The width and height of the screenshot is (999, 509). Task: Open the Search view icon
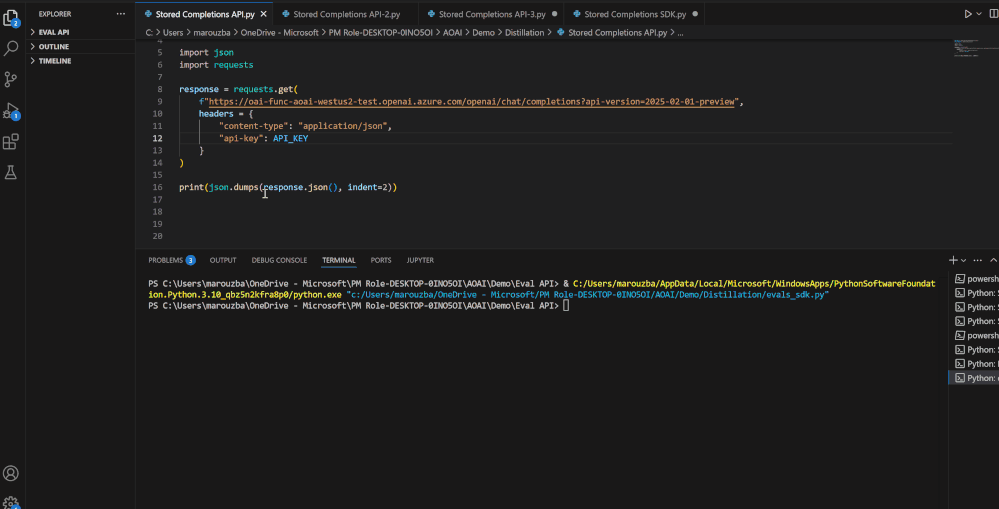click(11, 48)
